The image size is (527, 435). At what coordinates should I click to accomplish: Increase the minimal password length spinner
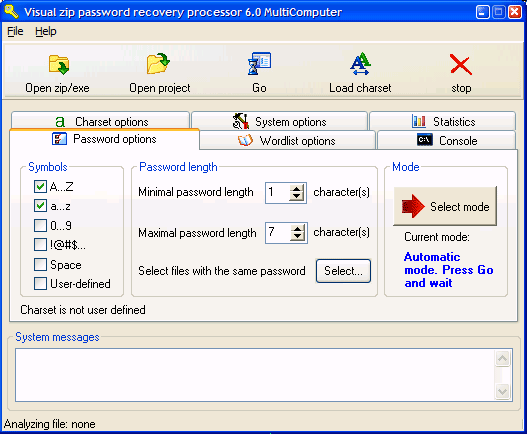(x=296, y=189)
